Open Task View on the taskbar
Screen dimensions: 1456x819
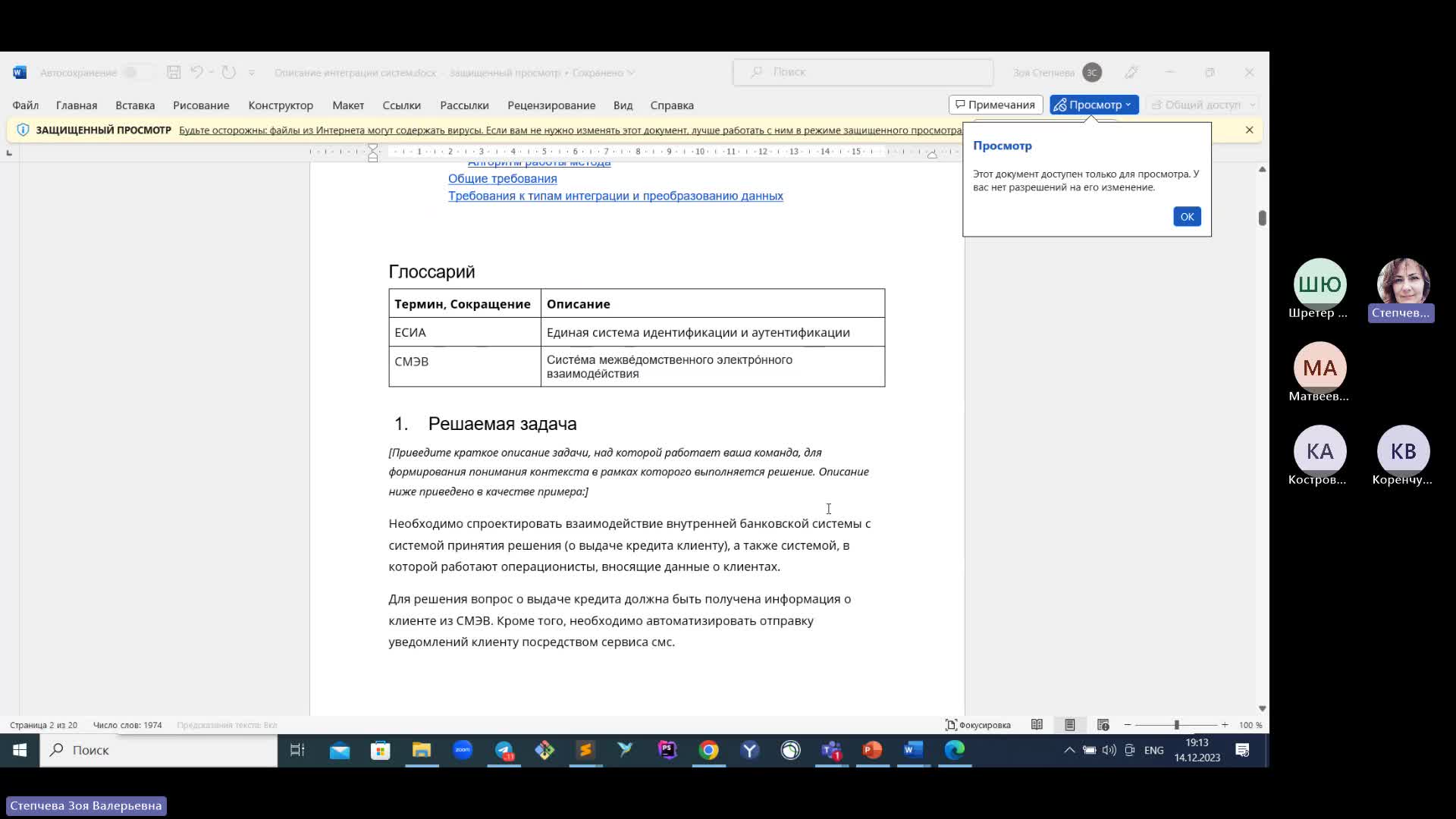(x=297, y=750)
